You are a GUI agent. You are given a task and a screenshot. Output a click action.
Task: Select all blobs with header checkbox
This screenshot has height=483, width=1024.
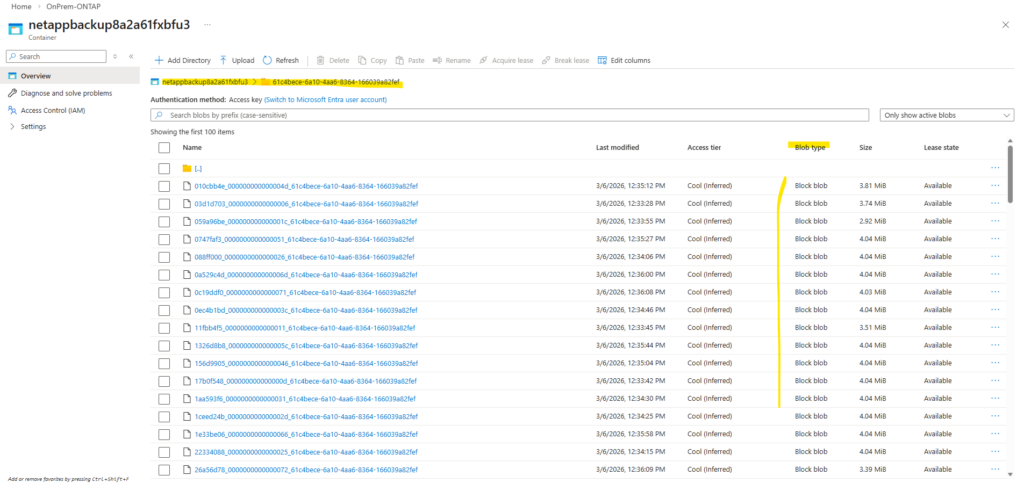[x=164, y=147]
